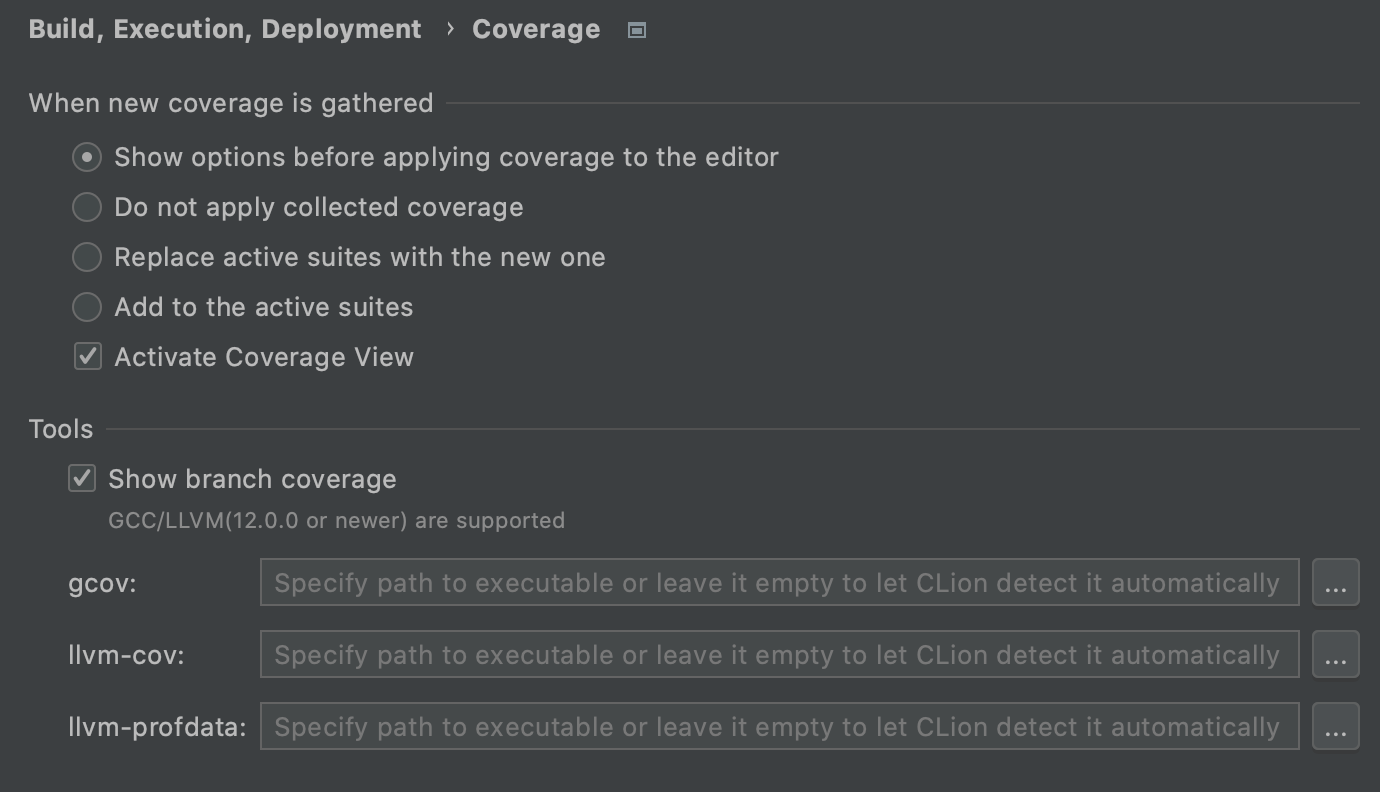Click the llvm-profdata executable path field
The image size is (1380, 792).
(x=779, y=726)
